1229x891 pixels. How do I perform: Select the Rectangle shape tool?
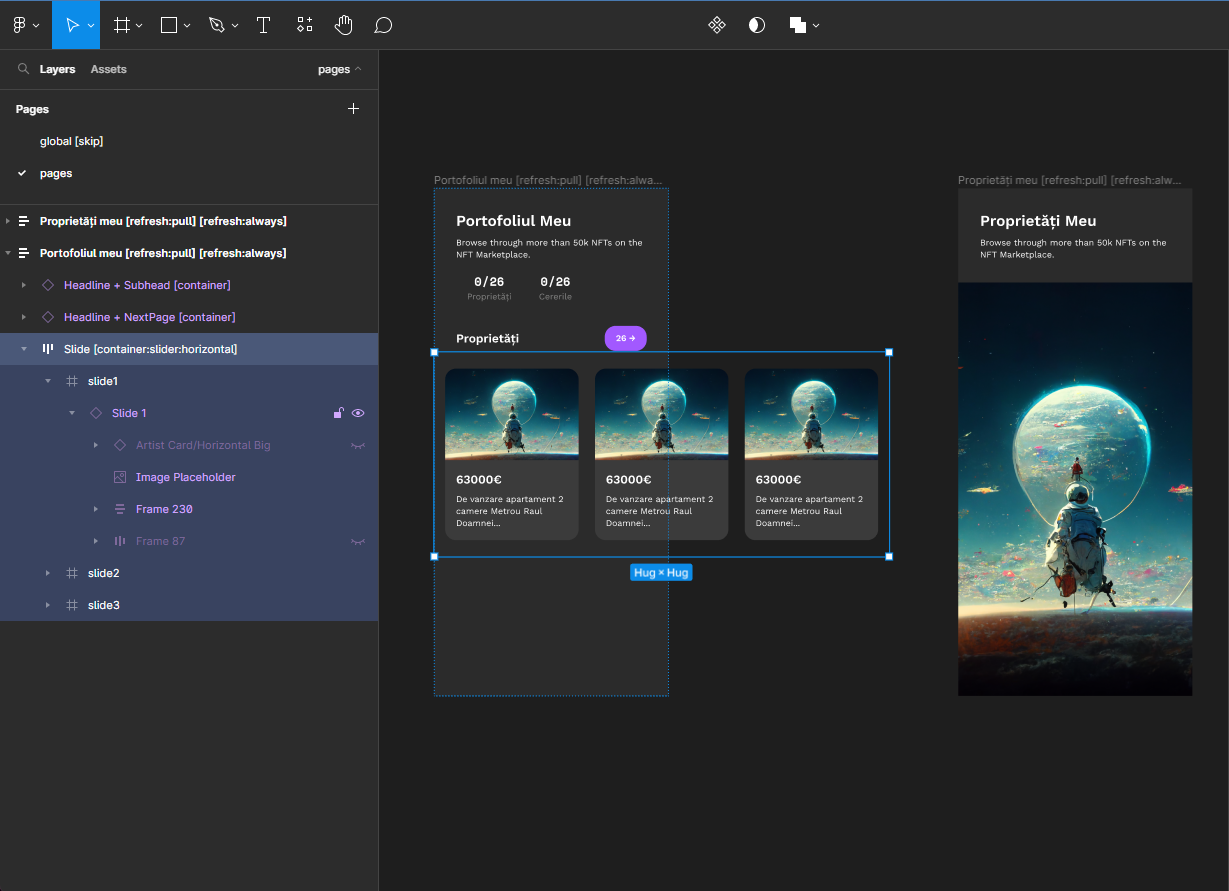click(x=169, y=25)
